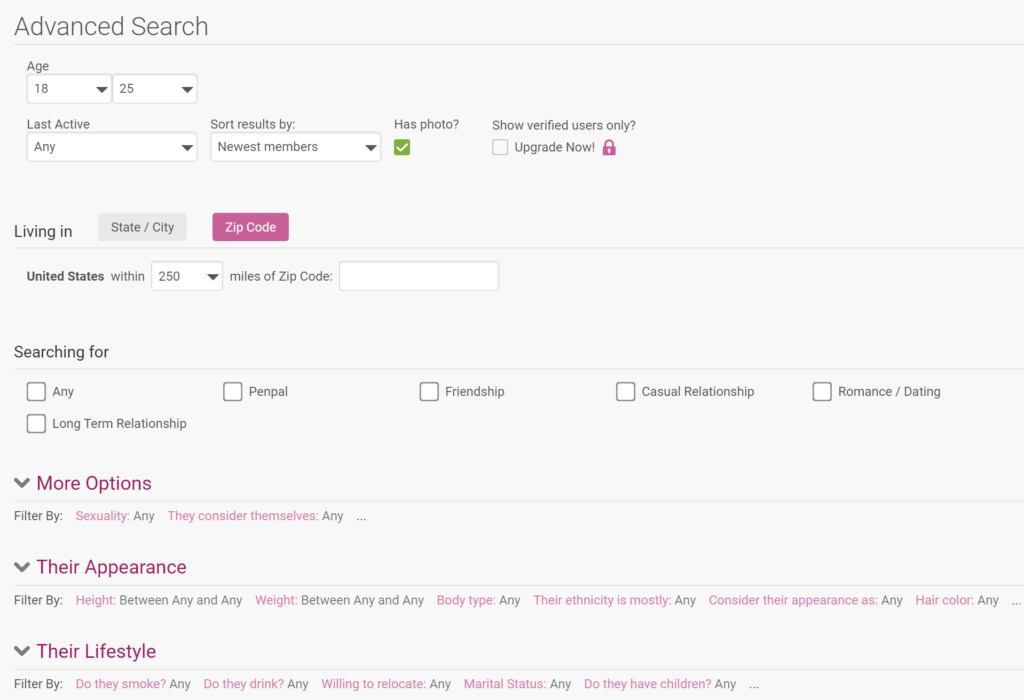Click the Advanced Search heading
Screen dimensions: 1024x700
coord(111,27)
